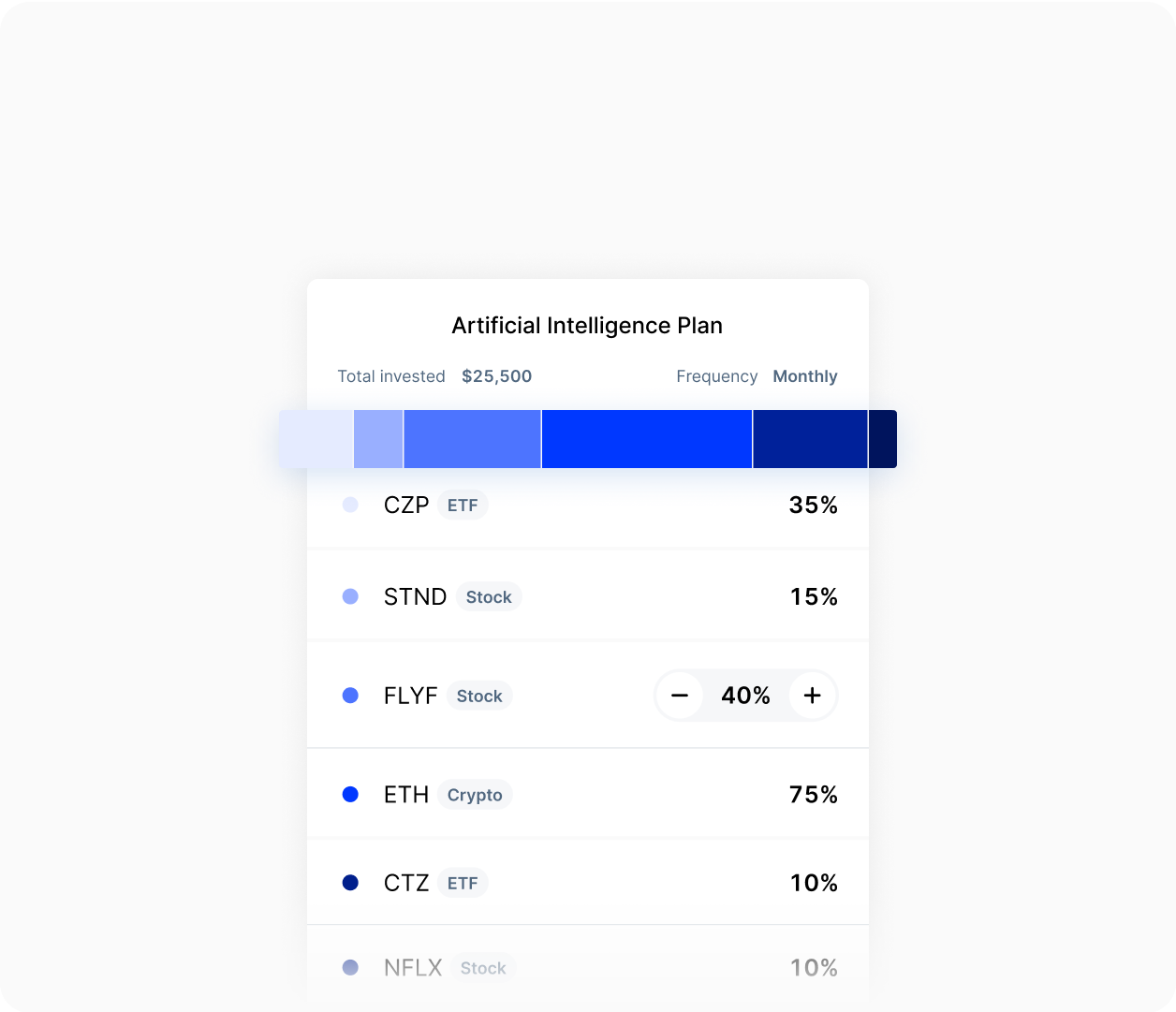
Task: Click the CZP light color dot
Action: tap(350, 505)
